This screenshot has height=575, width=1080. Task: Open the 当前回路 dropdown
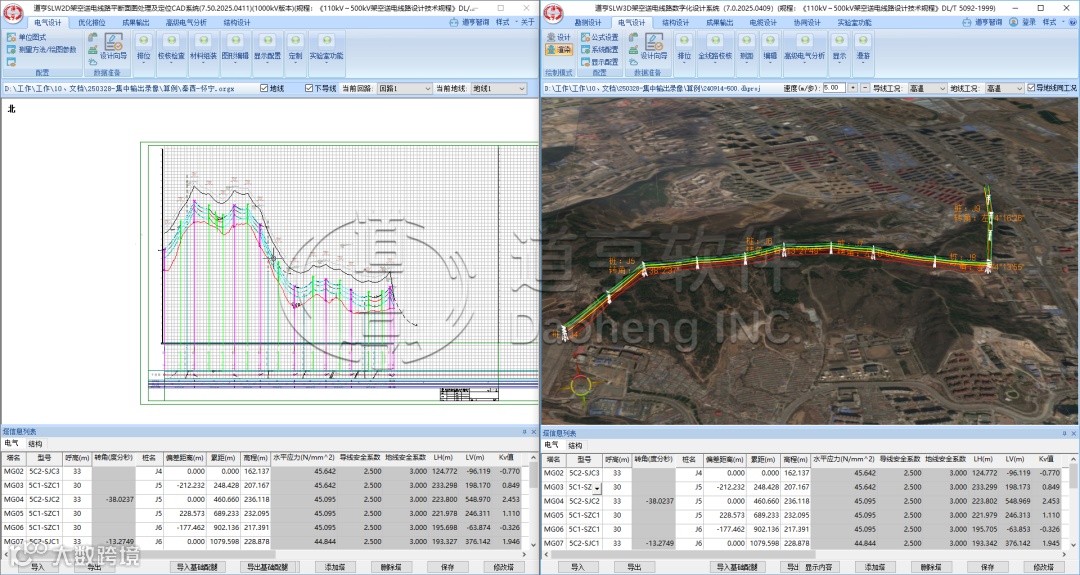[404, 89]
